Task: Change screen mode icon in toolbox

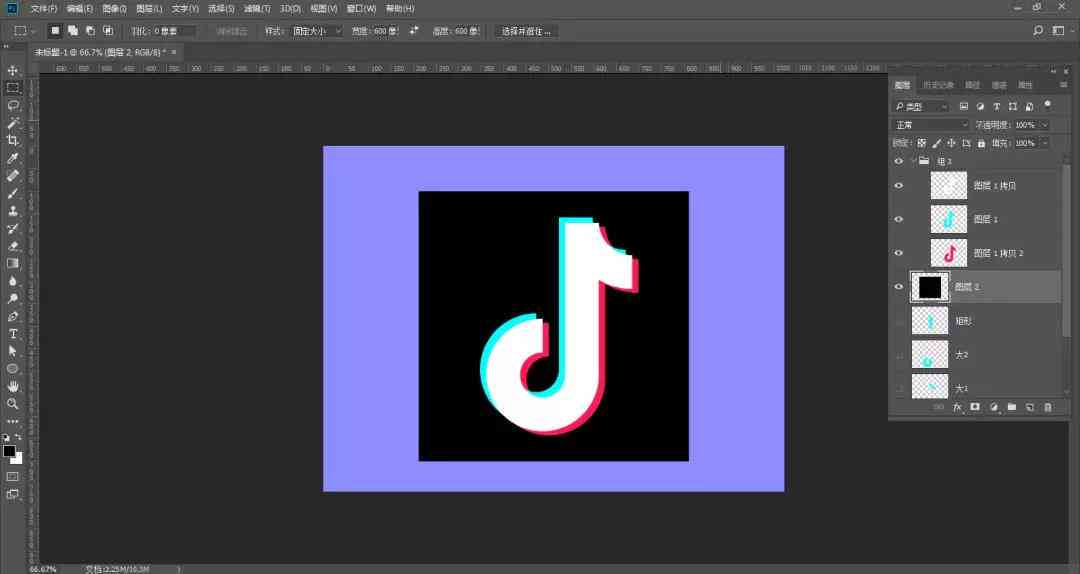Action: (12, 494)
